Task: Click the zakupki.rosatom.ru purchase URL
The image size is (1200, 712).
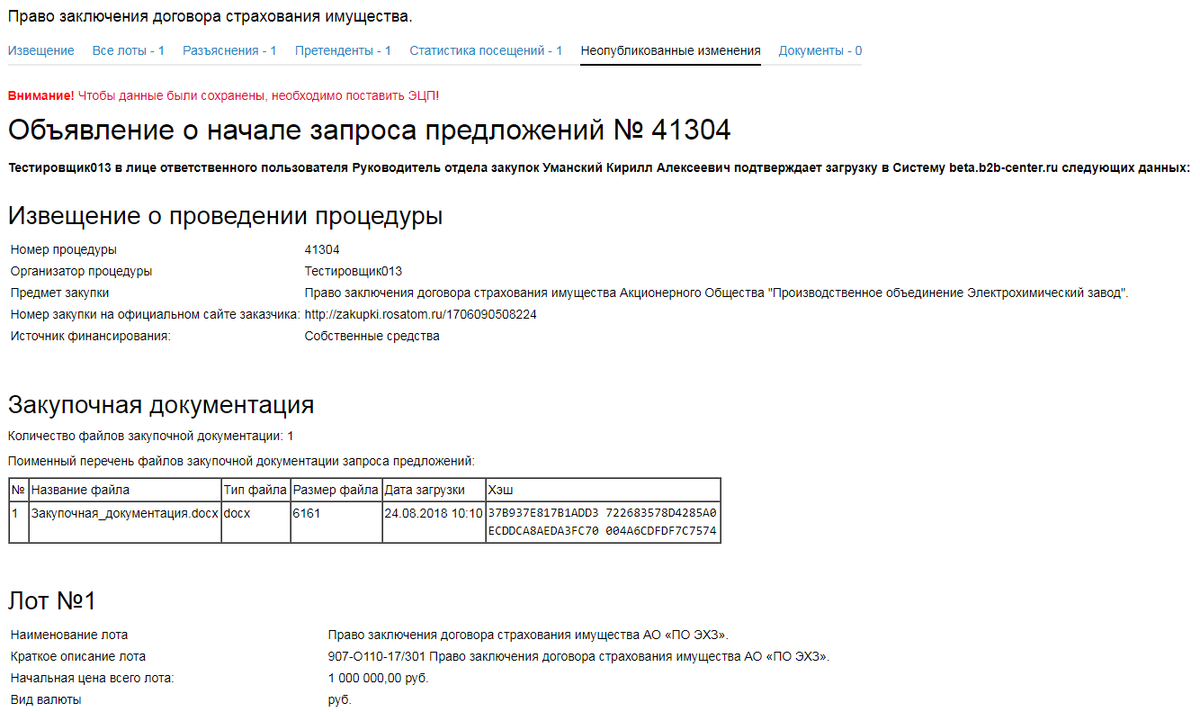Action: point(420,315)
